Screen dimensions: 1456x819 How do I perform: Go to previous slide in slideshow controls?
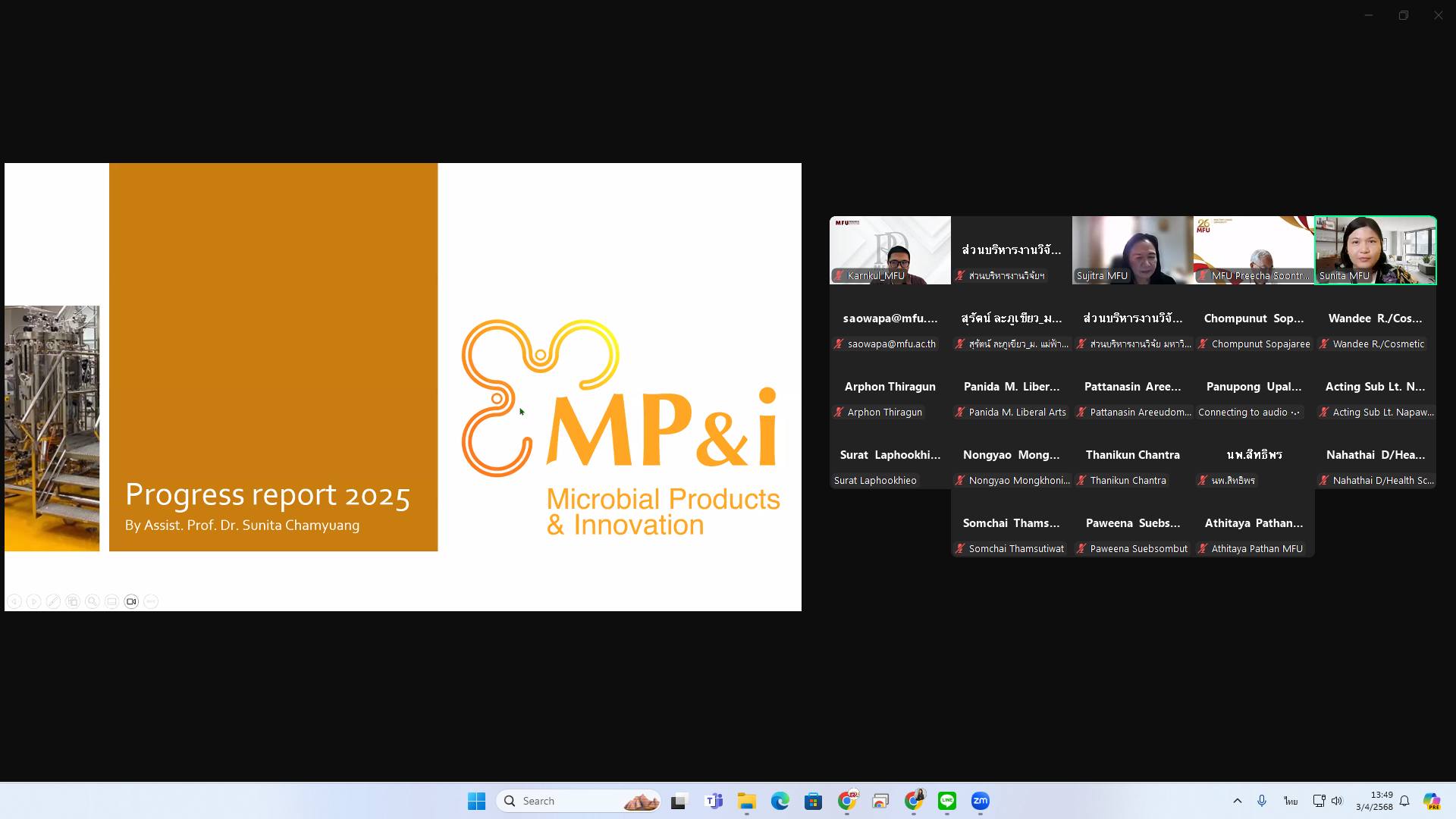[14, 601]
